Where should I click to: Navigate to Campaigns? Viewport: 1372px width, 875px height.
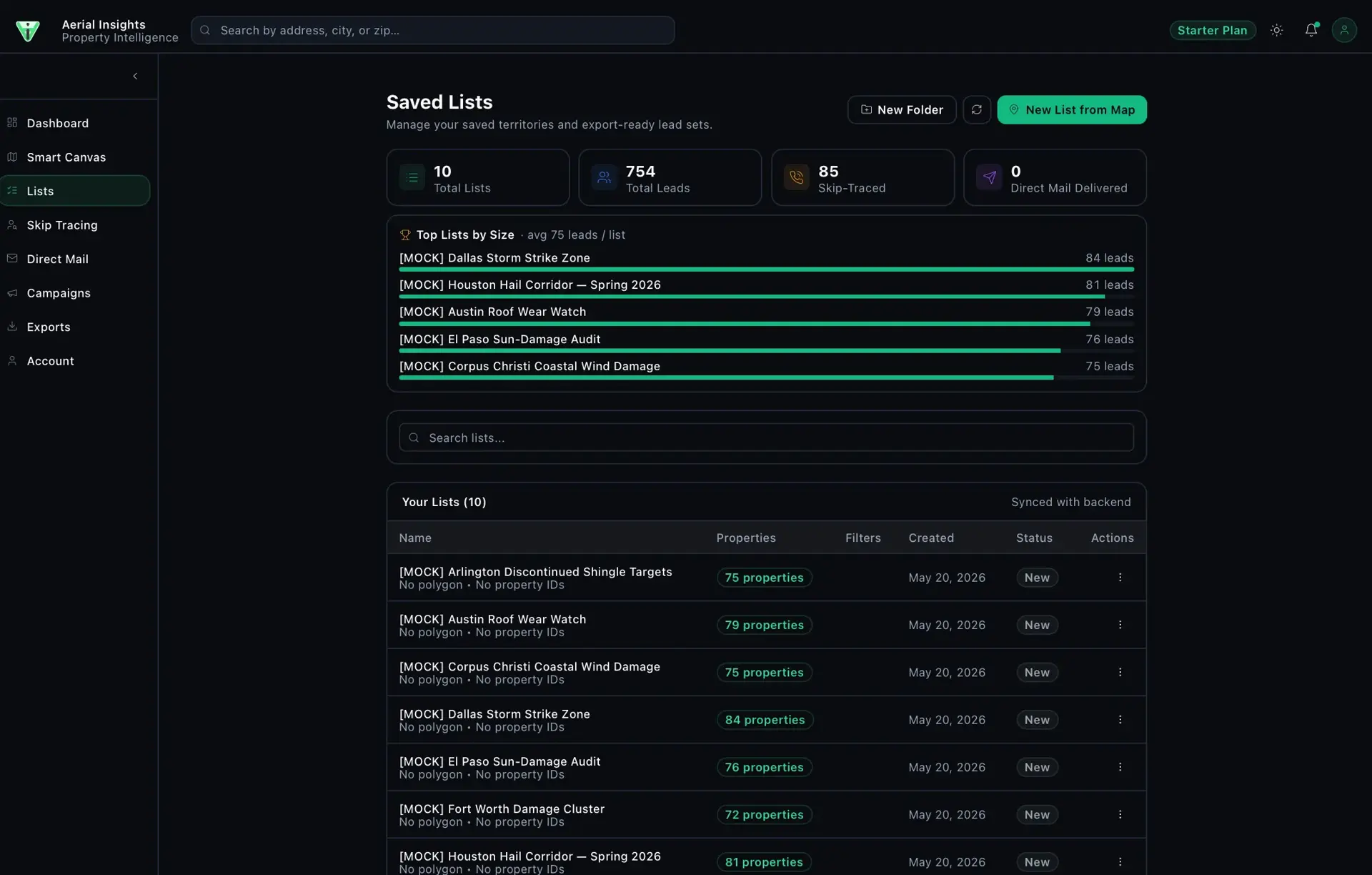tap(75, 293)
